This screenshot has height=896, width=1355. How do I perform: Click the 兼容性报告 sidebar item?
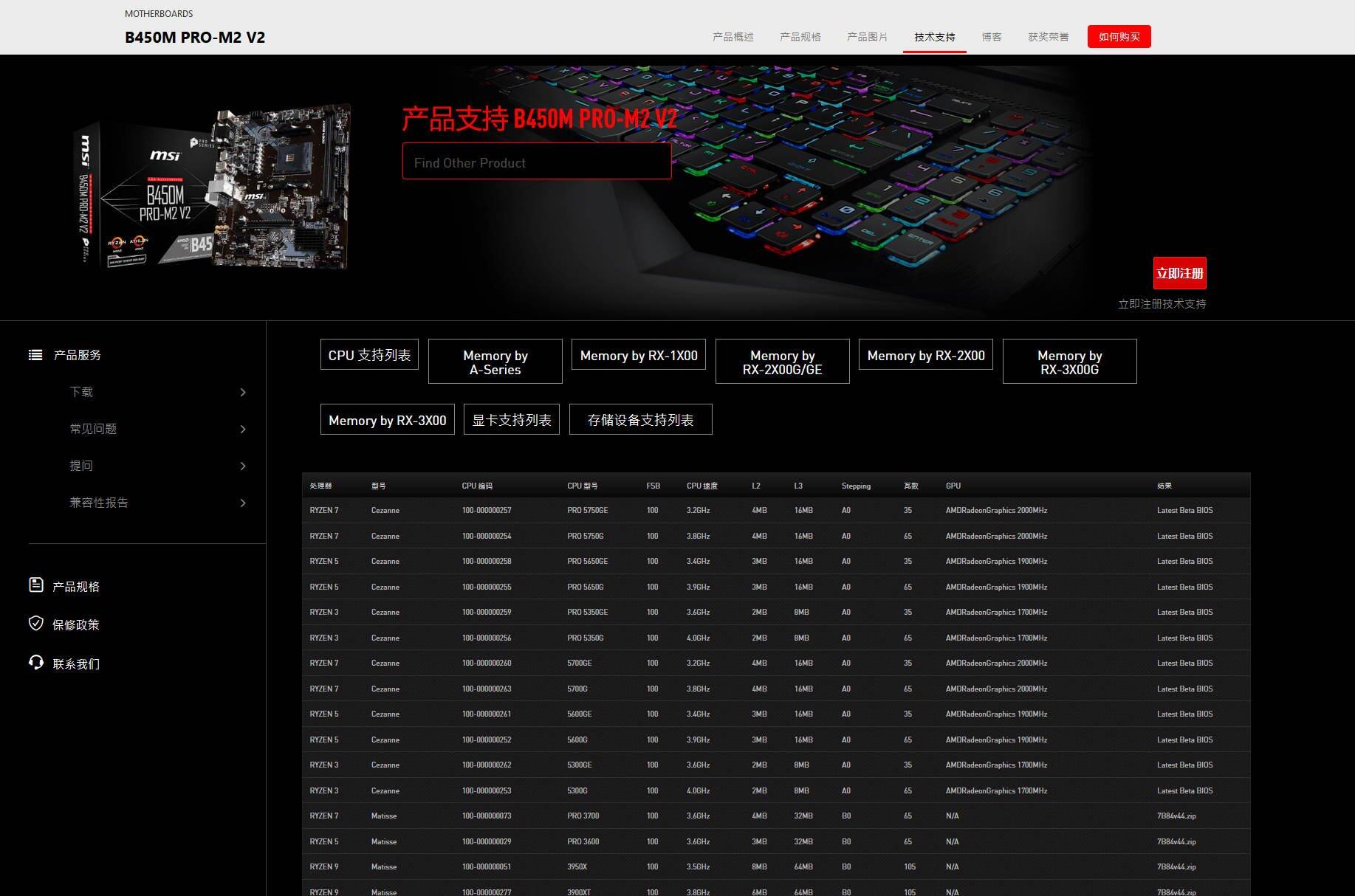pyautogui.click(x=99, y=503)
